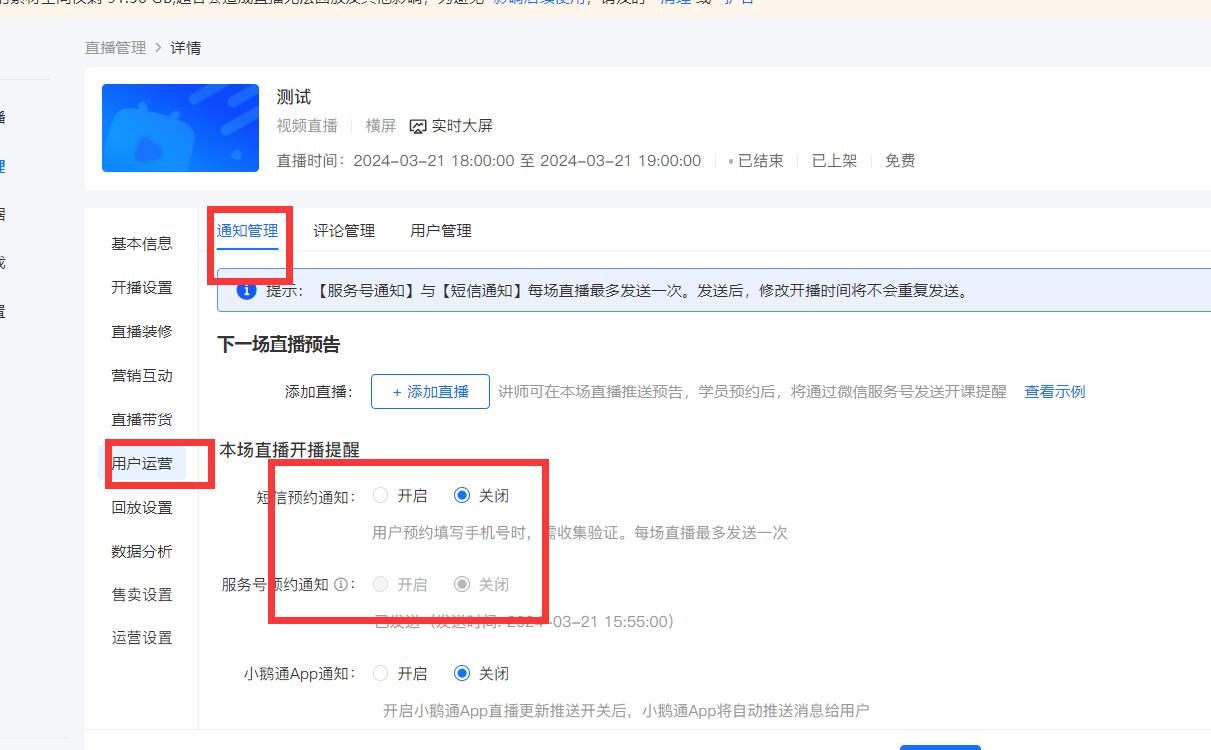The width and height of the screenshot is (1211, 750).
Task: Click the 添加直播 button
Action: (430, 392)
